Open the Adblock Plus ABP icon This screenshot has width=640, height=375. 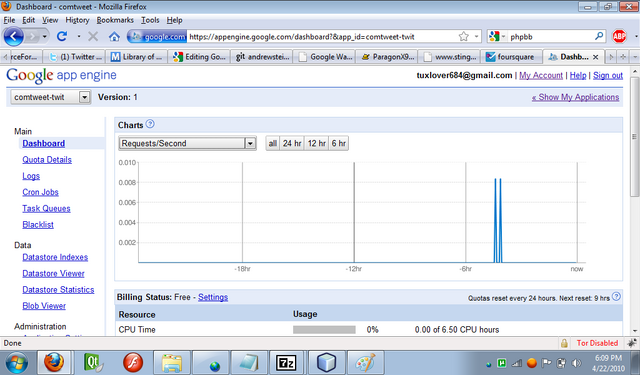point(619,36)
